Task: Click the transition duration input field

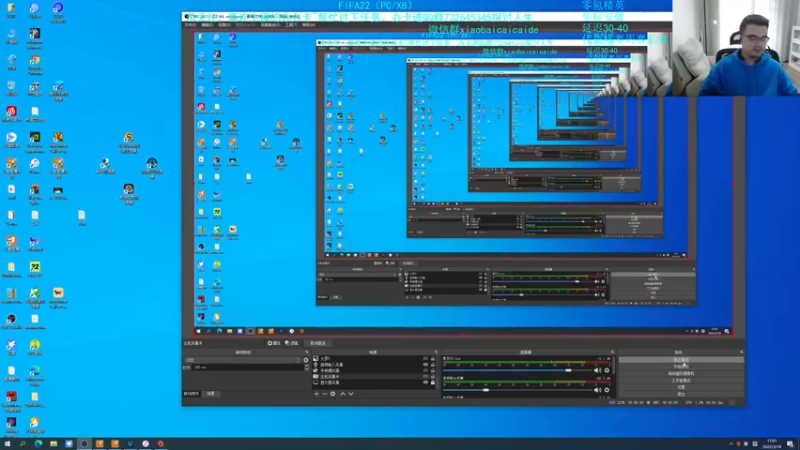Action: point(248,367)
